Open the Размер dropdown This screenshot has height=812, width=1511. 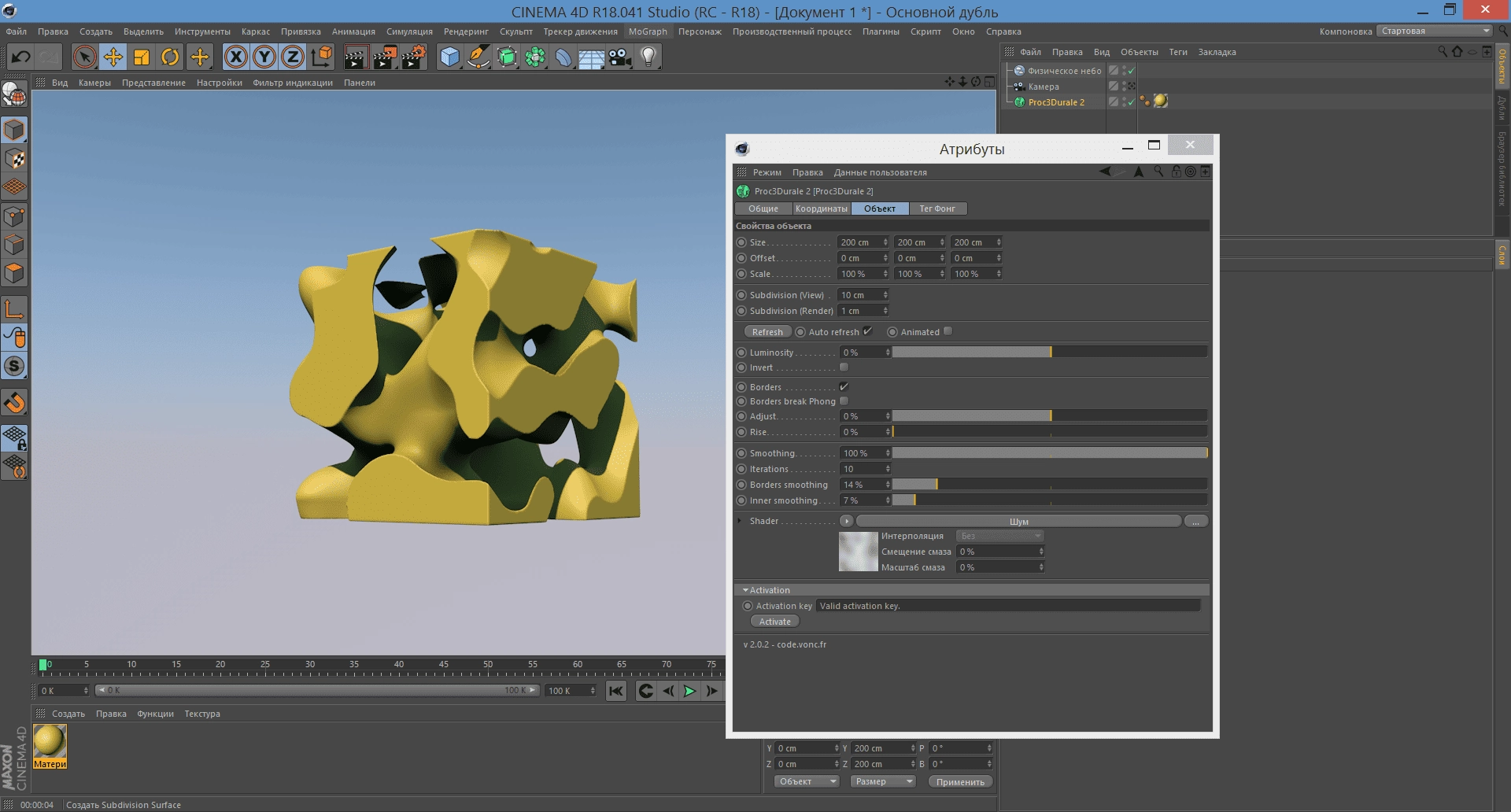click(x=883, y=781)
